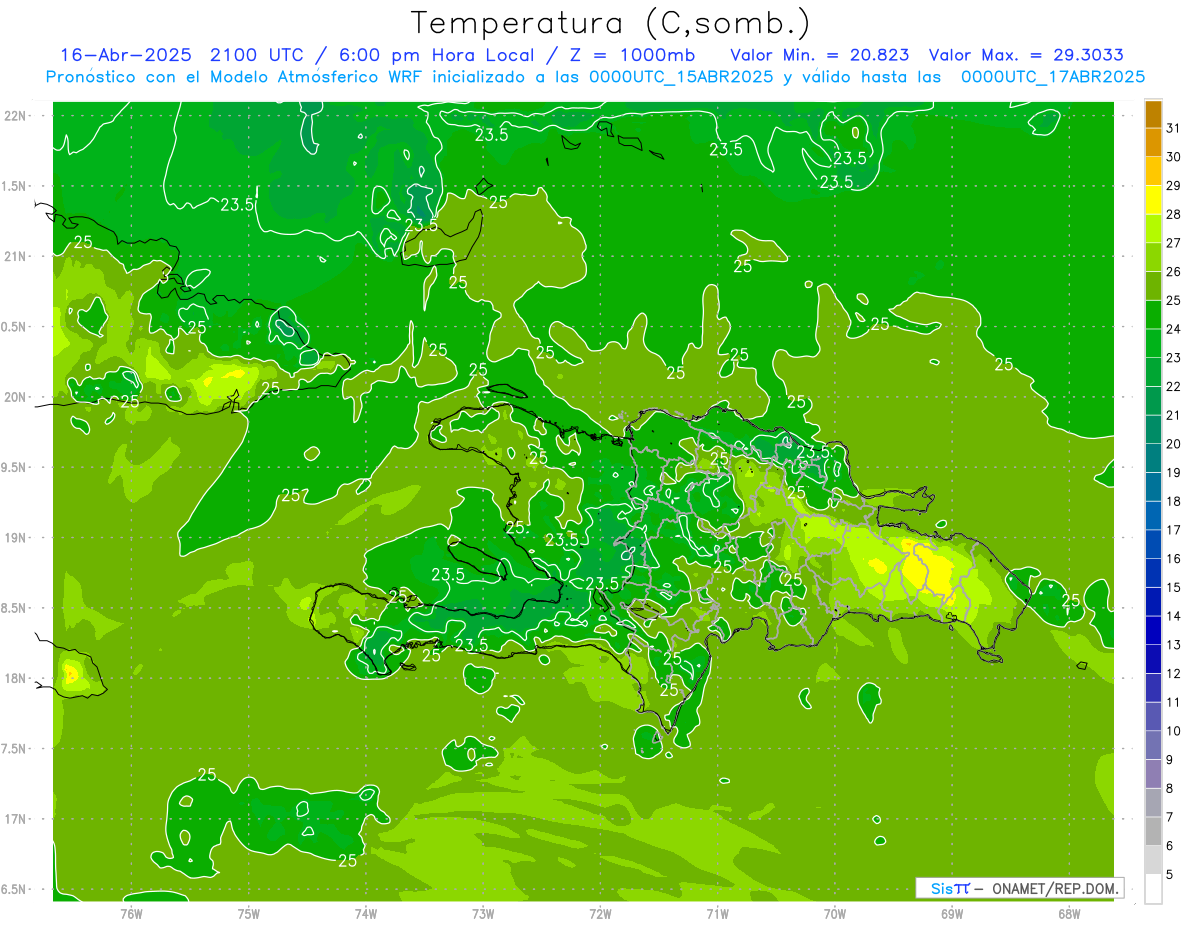The width and height of the screenshot is (1200, 927).
Task: Click the "2100 UTC" time text
Action: point(255,54)
